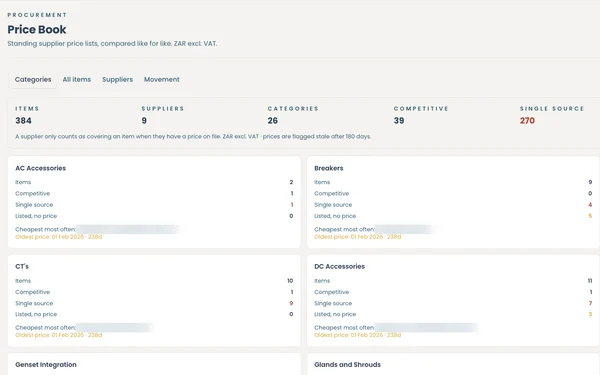Click Single source row in AC Accessories card
This screenshot has height=375, width=600.
154,205
